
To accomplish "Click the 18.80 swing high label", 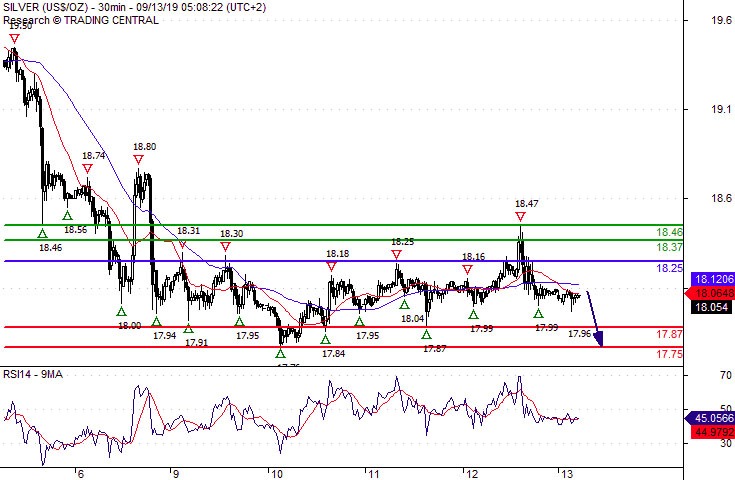I will pyautogui.click(x=144, y=147).
